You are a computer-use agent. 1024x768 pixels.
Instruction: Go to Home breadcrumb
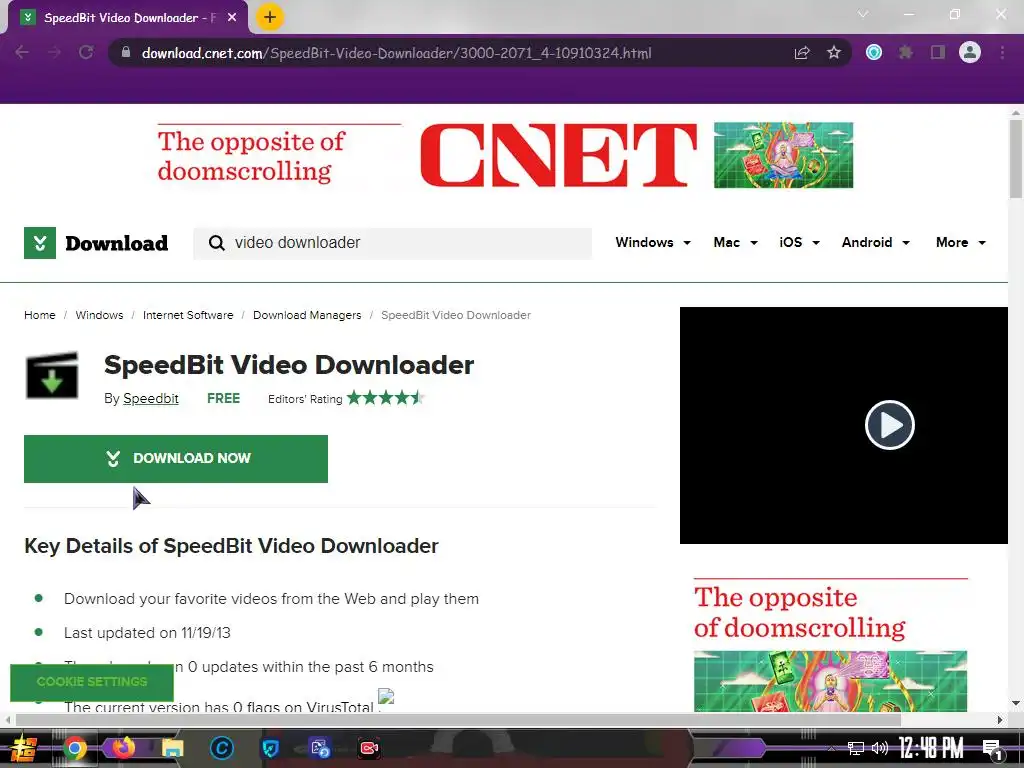point(40,315)
